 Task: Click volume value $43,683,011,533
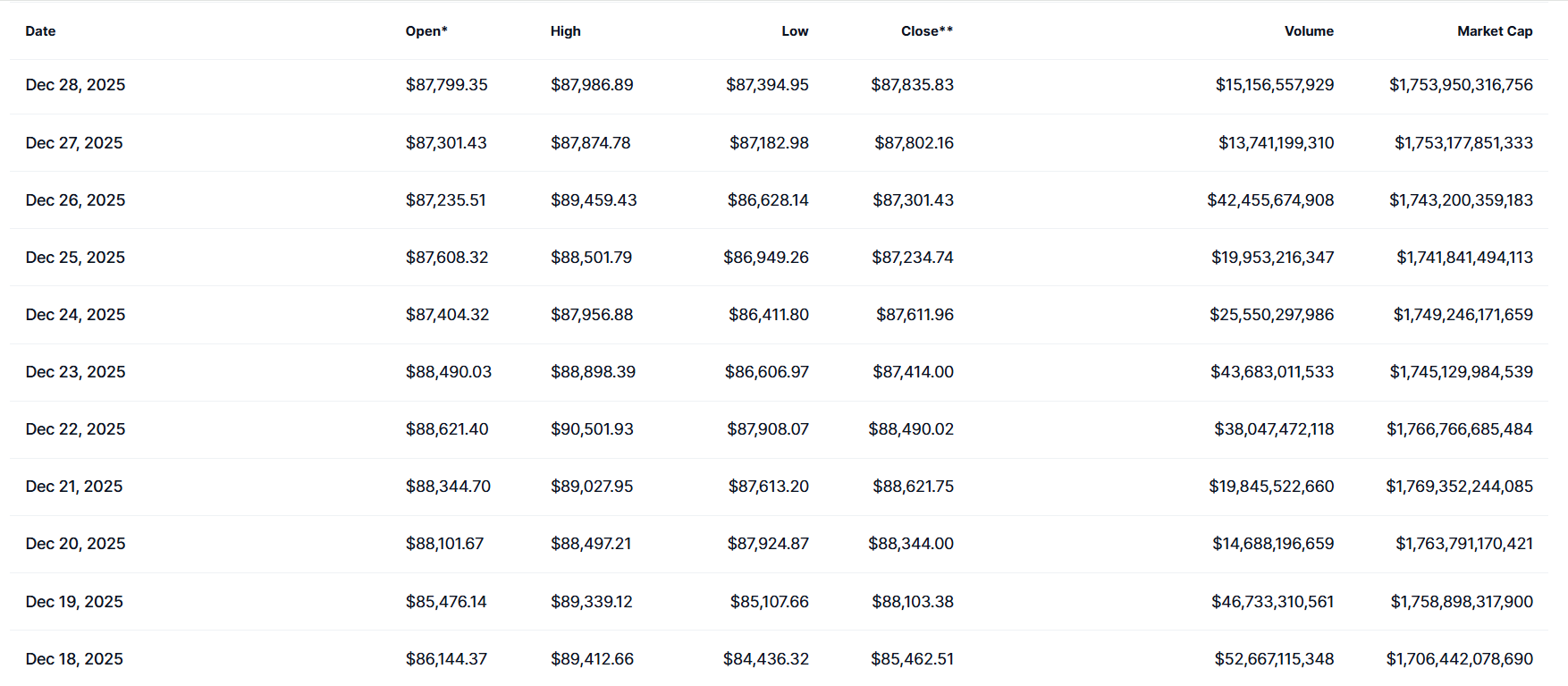point(1271,372)
